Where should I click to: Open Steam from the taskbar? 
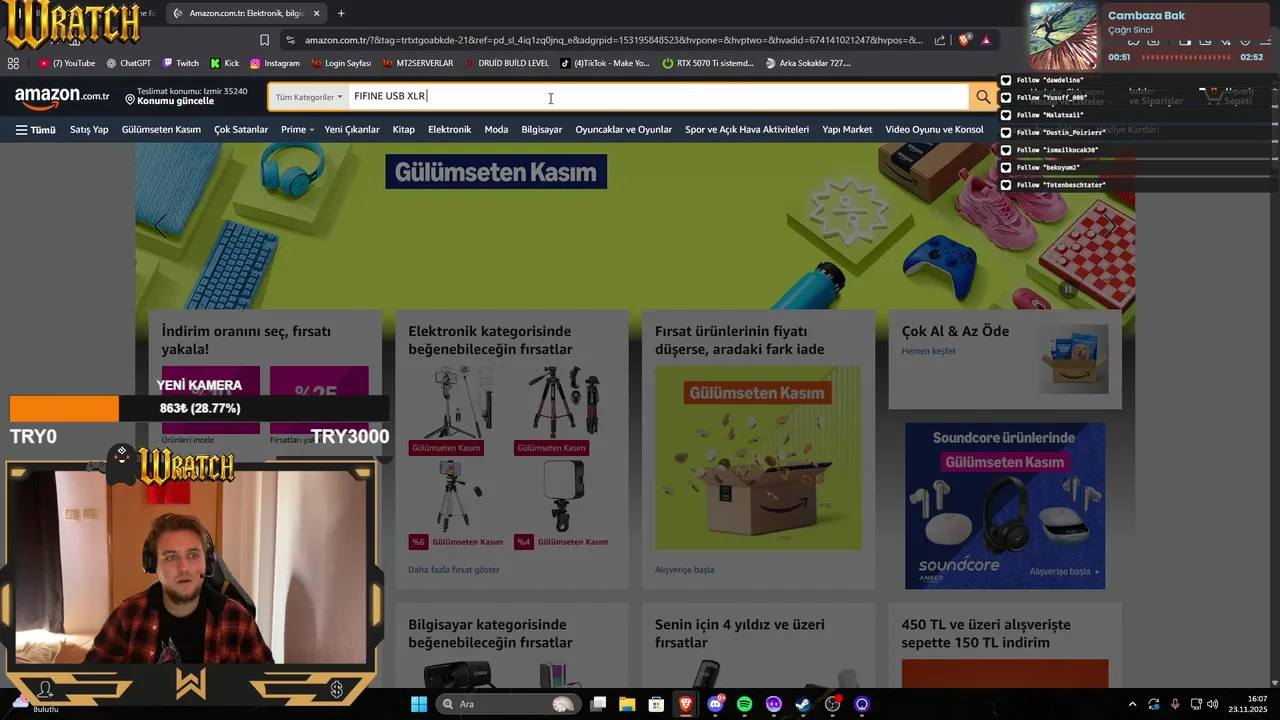click(803, 704)
